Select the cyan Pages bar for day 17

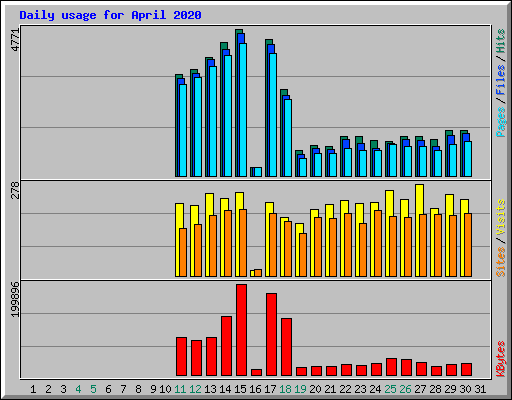273,115
